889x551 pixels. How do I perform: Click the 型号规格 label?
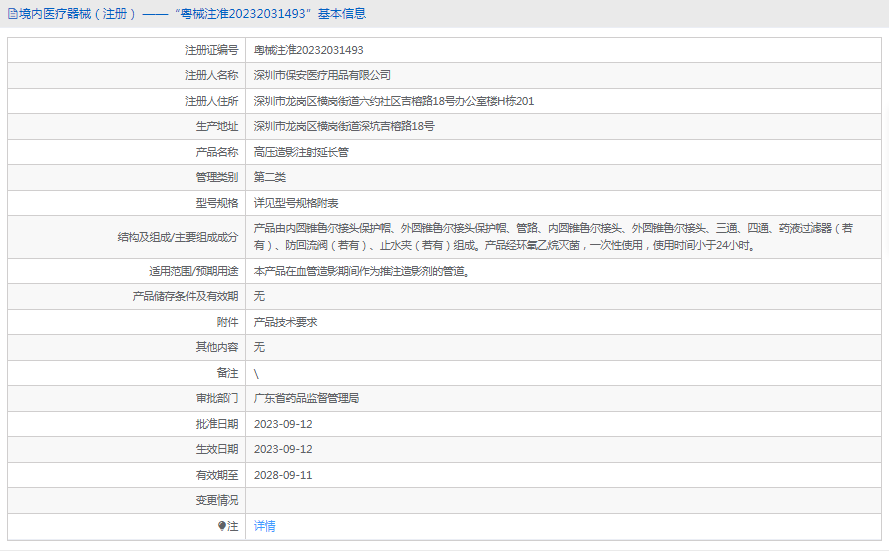coord(217,203)
